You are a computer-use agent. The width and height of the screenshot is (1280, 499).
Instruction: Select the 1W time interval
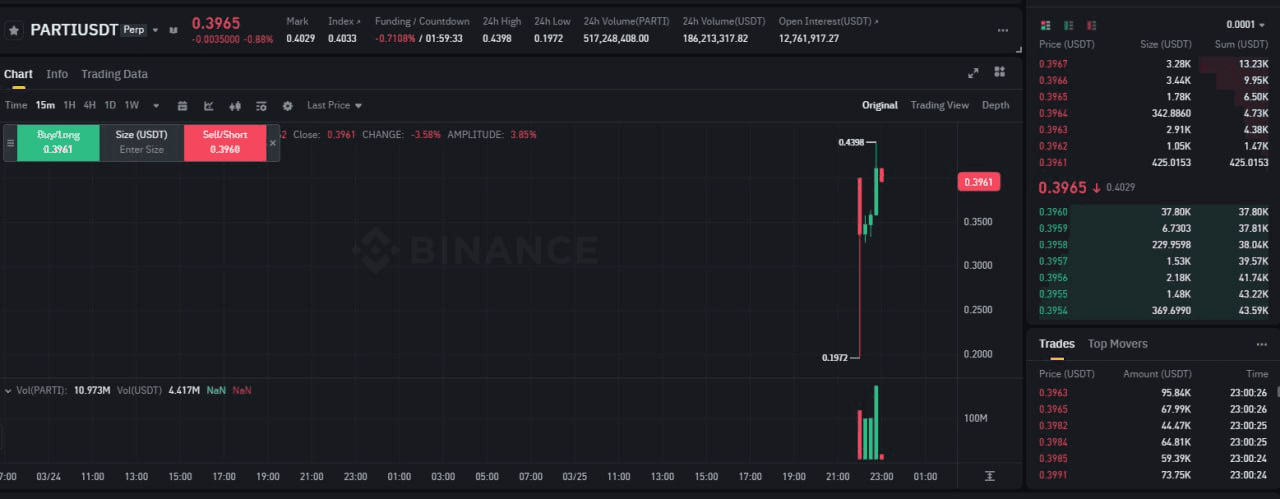tap(131, 105)
